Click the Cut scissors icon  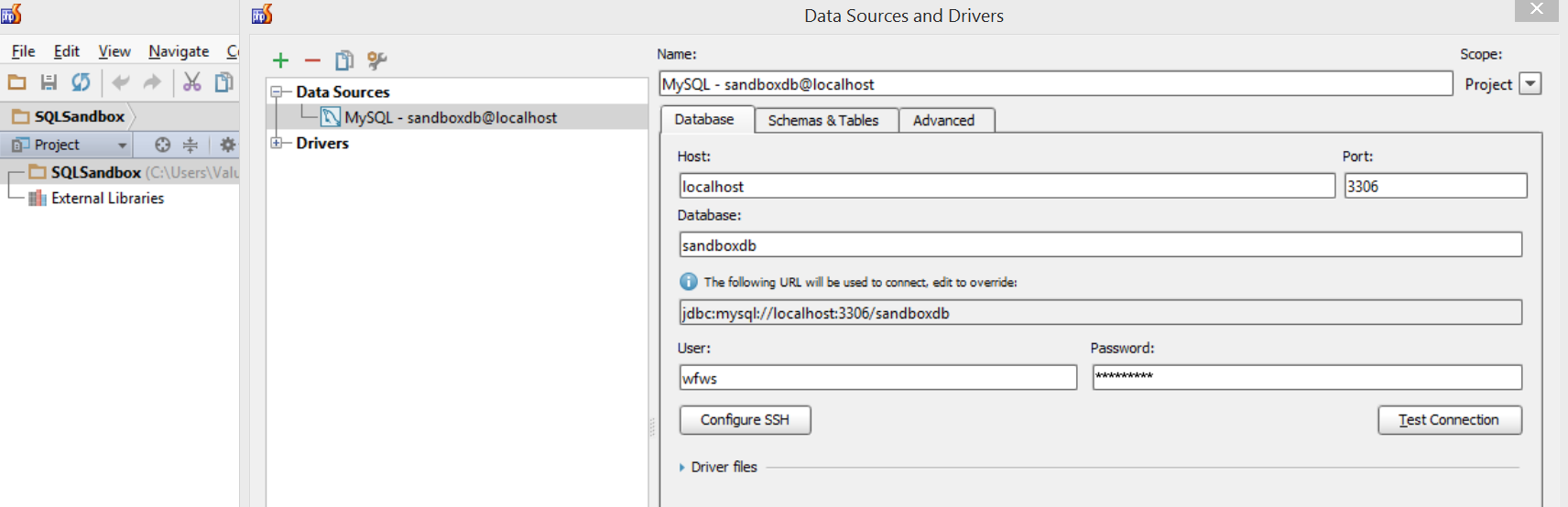click(191, 82)
